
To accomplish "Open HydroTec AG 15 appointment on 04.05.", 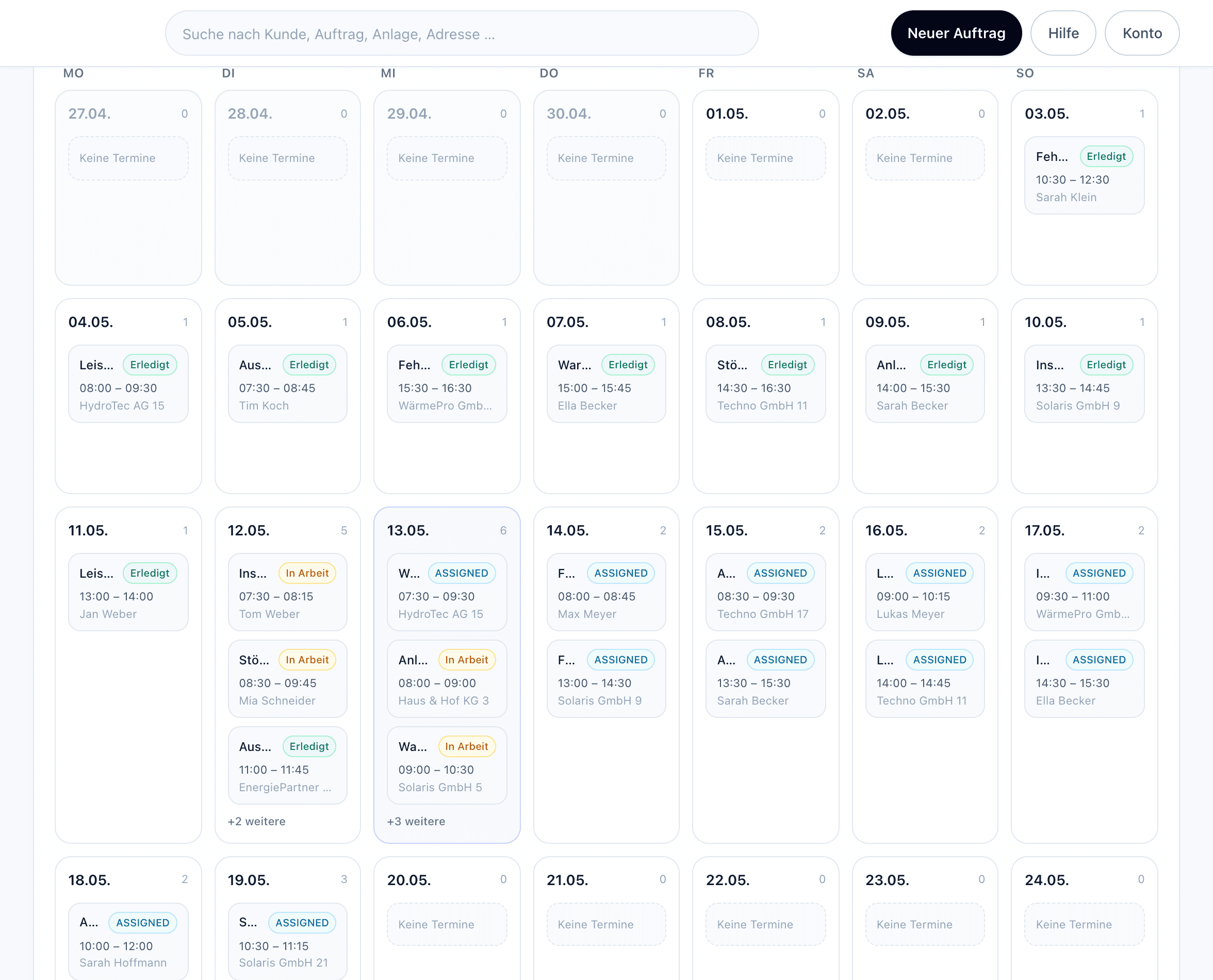I will (x=128, y=384).
